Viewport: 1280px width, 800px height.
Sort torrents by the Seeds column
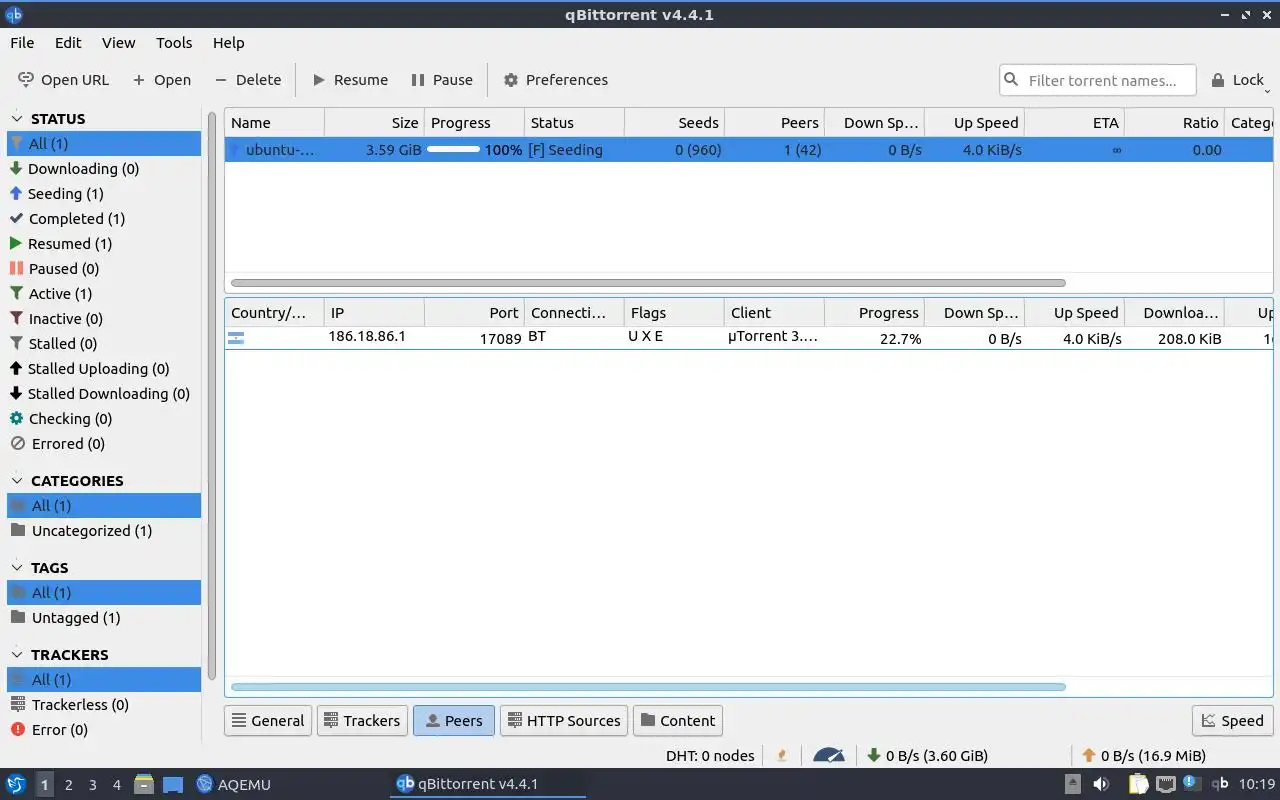674,123
